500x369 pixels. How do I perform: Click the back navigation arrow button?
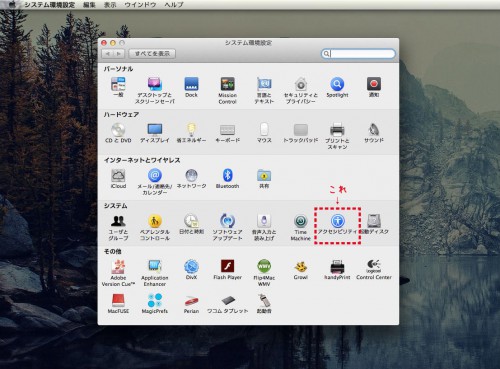107,54
